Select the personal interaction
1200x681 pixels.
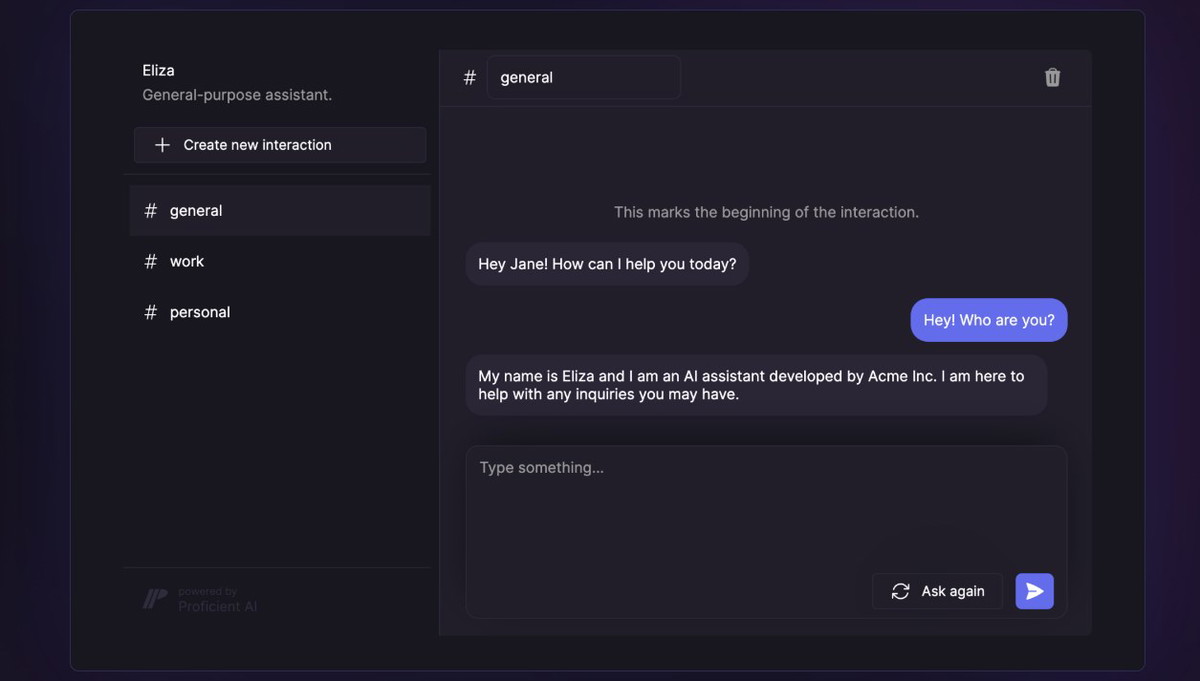[280, 312]
